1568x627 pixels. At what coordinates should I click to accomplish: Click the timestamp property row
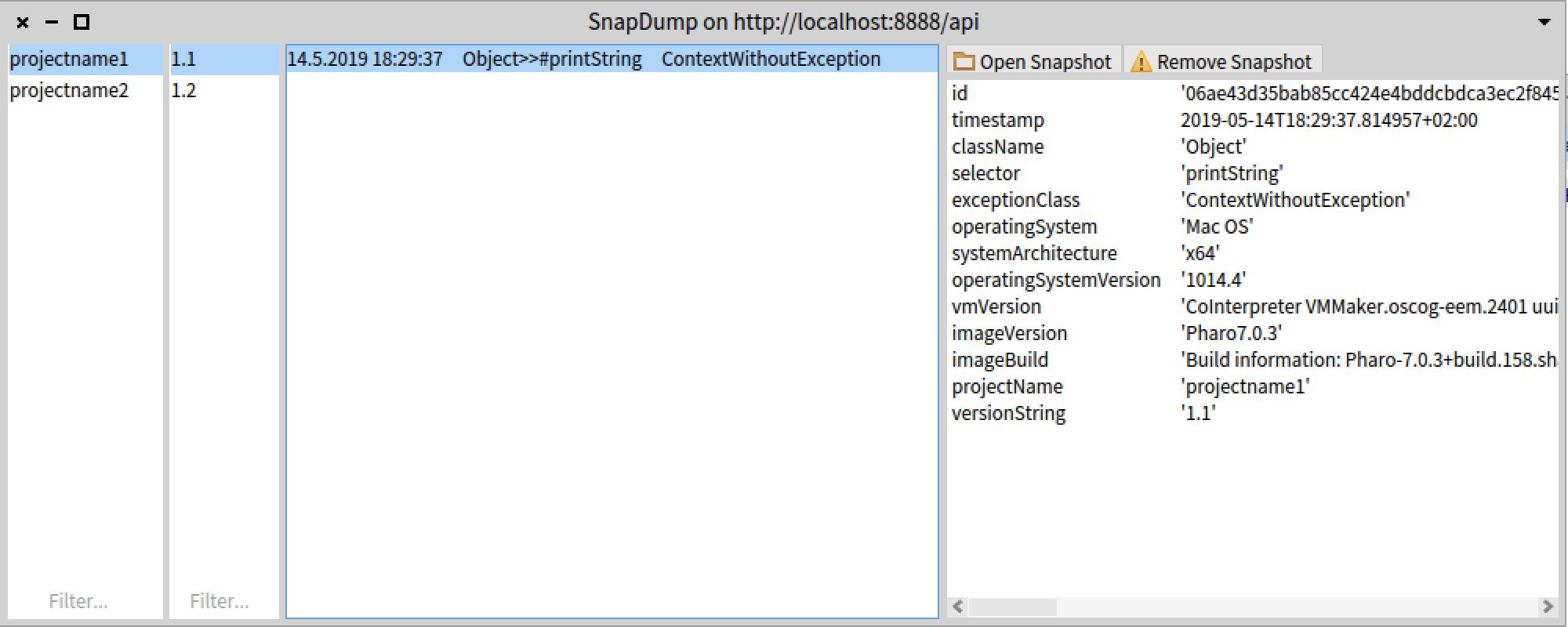(1252, 120)
